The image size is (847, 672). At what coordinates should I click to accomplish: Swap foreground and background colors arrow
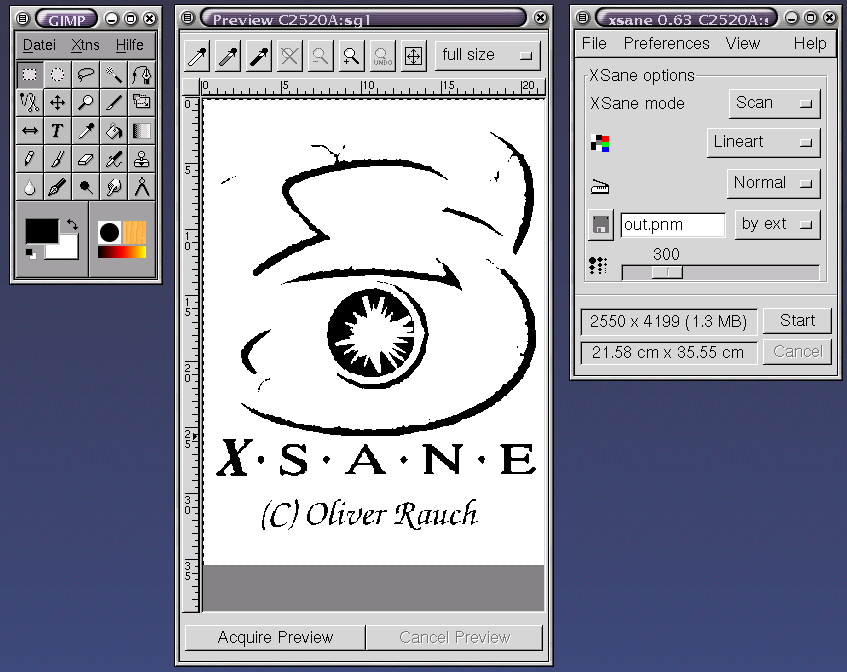point(72,224)
